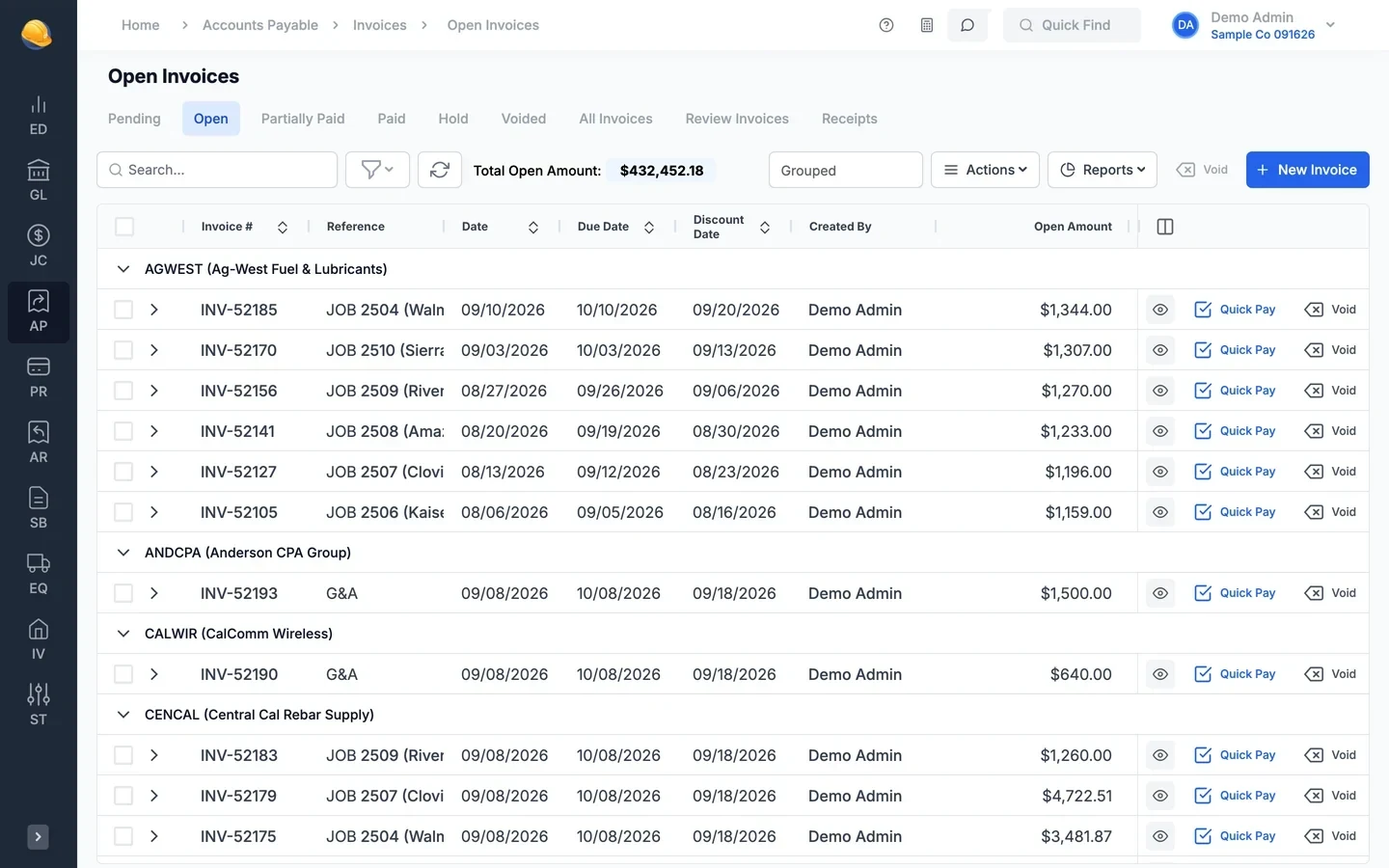This screenshot has height=868, width=1389.
Task: Open the JC job cost module
Action: click(x=39, y=247)
